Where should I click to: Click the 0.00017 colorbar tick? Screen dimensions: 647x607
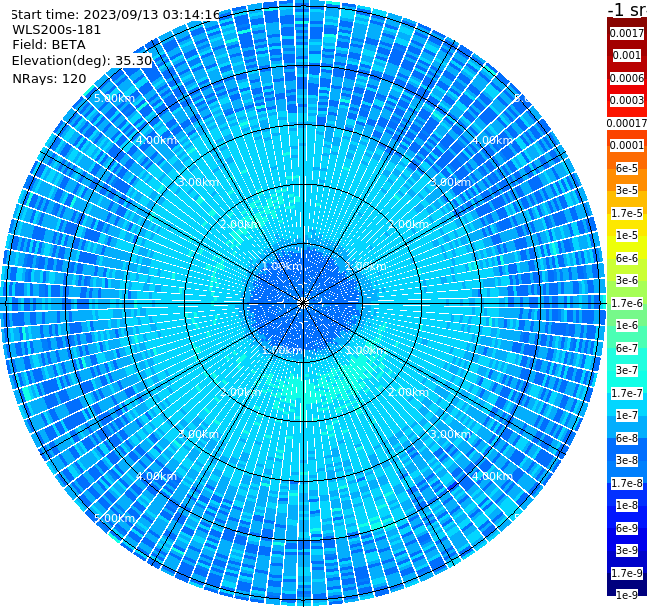[x=627, y=123]
